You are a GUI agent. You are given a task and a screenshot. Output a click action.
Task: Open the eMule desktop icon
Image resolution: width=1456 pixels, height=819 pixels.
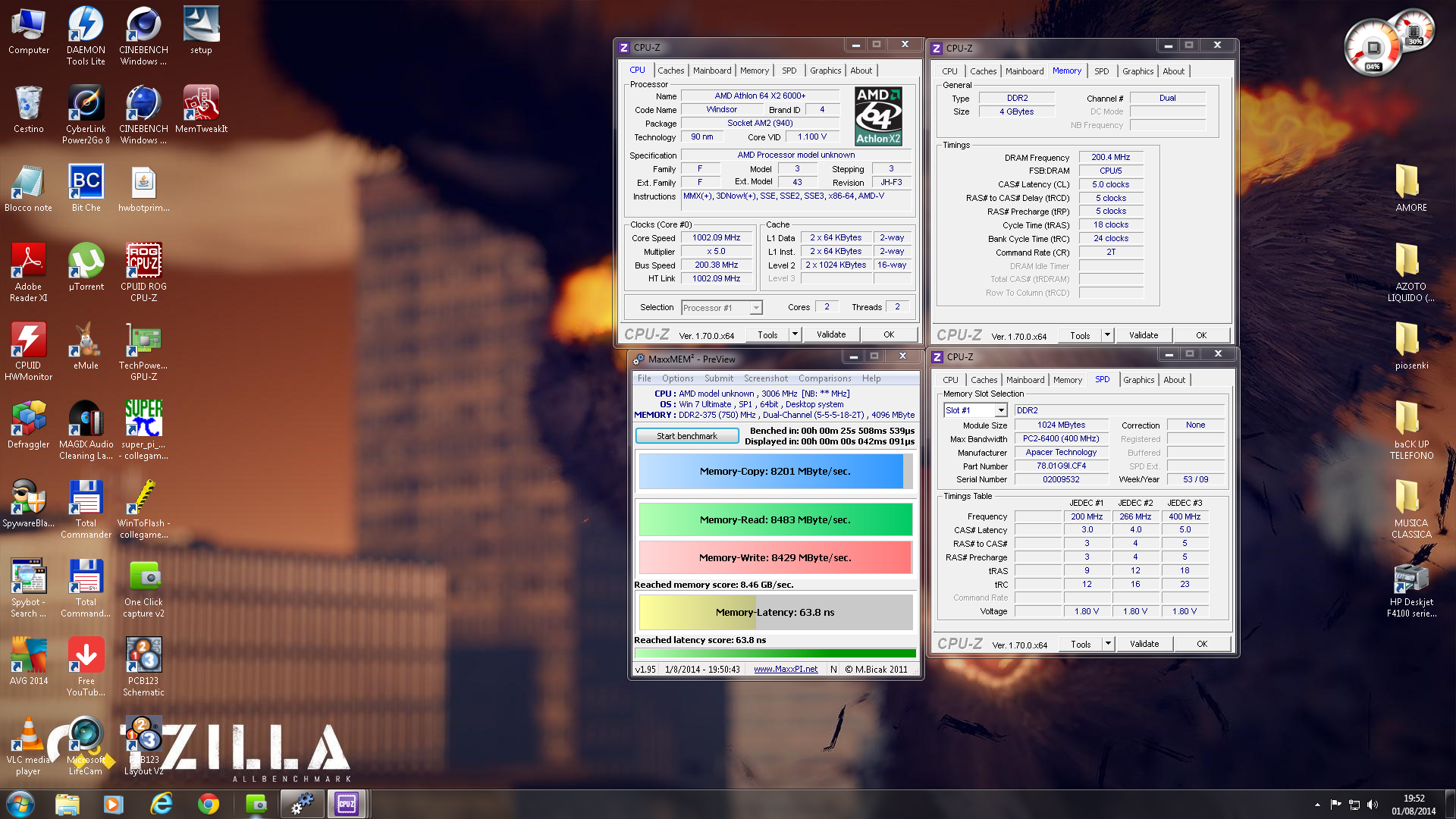click(x=86, y=346)
